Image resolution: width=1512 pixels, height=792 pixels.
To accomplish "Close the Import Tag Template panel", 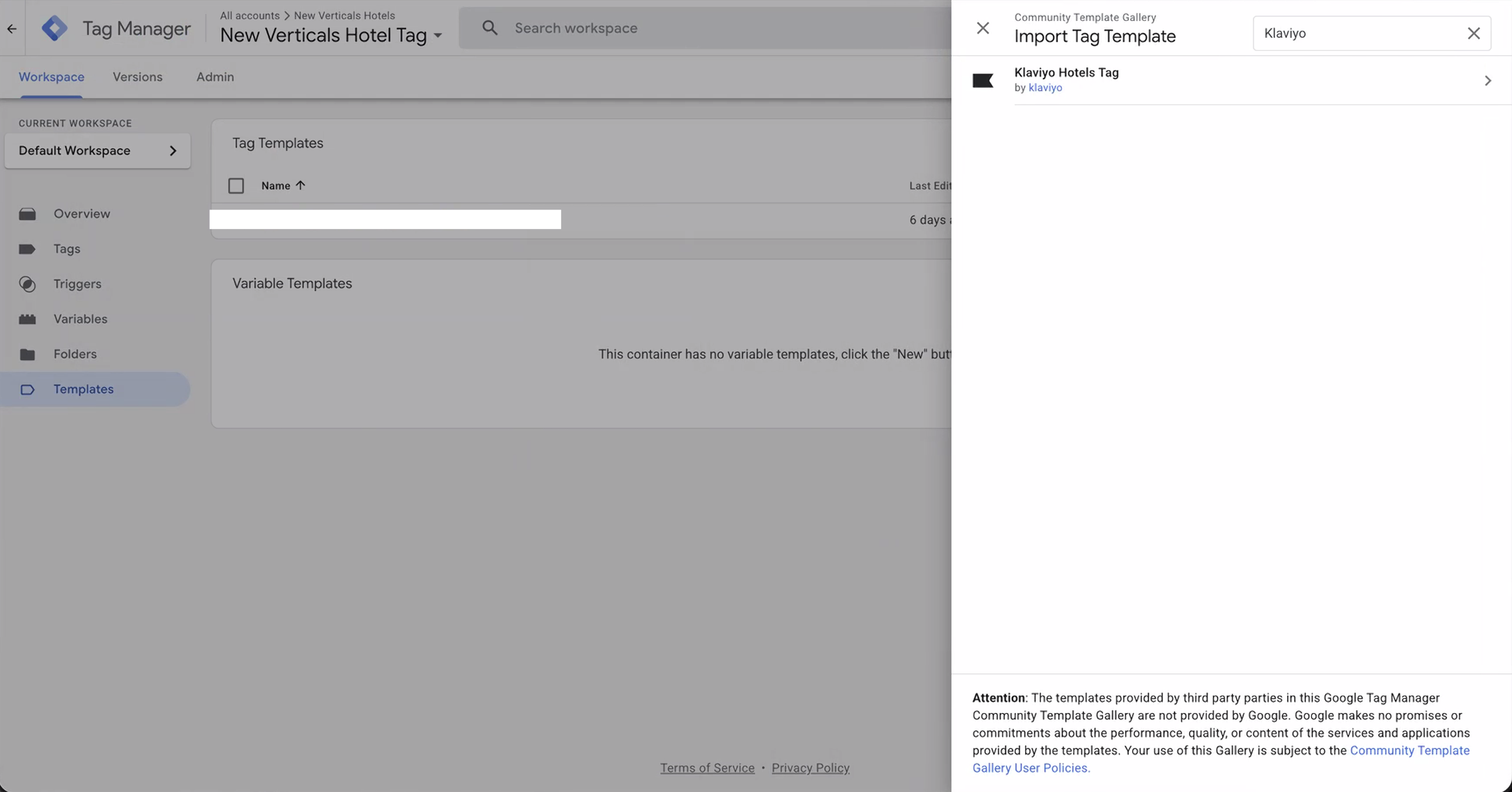I will (983, 27).
